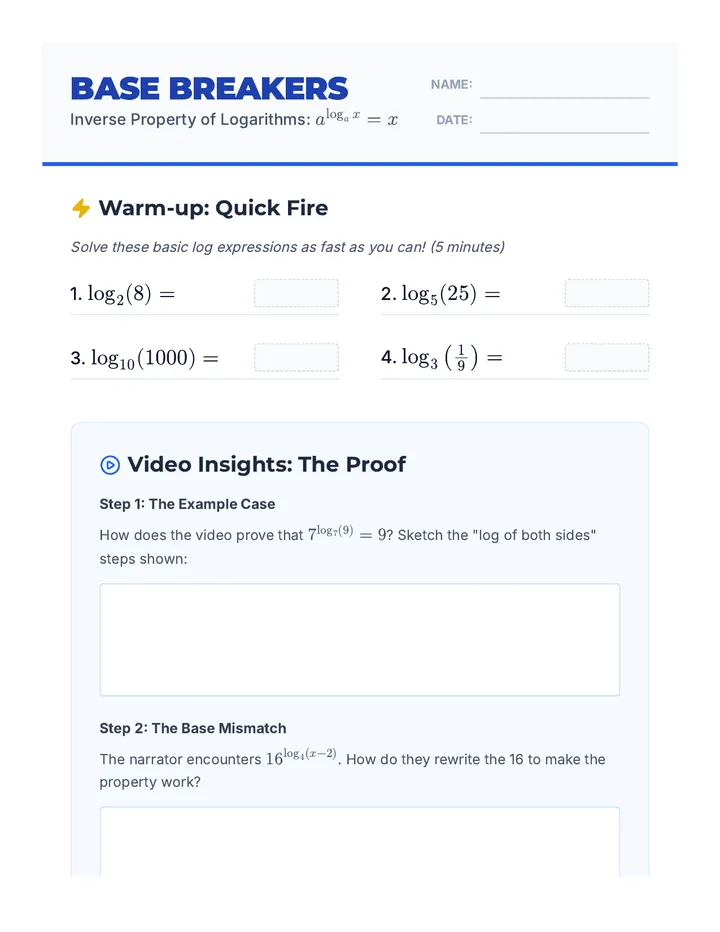Click the play circle icon by Video Insights

(x=110, y=465)
